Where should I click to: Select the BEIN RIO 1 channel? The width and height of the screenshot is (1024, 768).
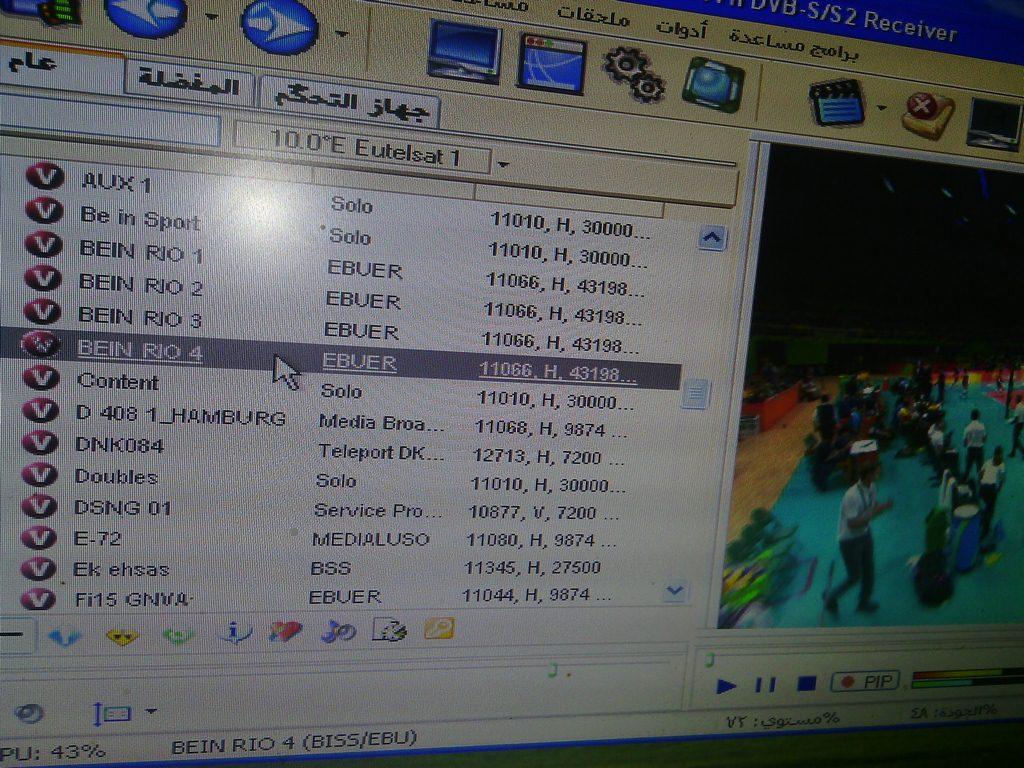(x=140, y=251)
